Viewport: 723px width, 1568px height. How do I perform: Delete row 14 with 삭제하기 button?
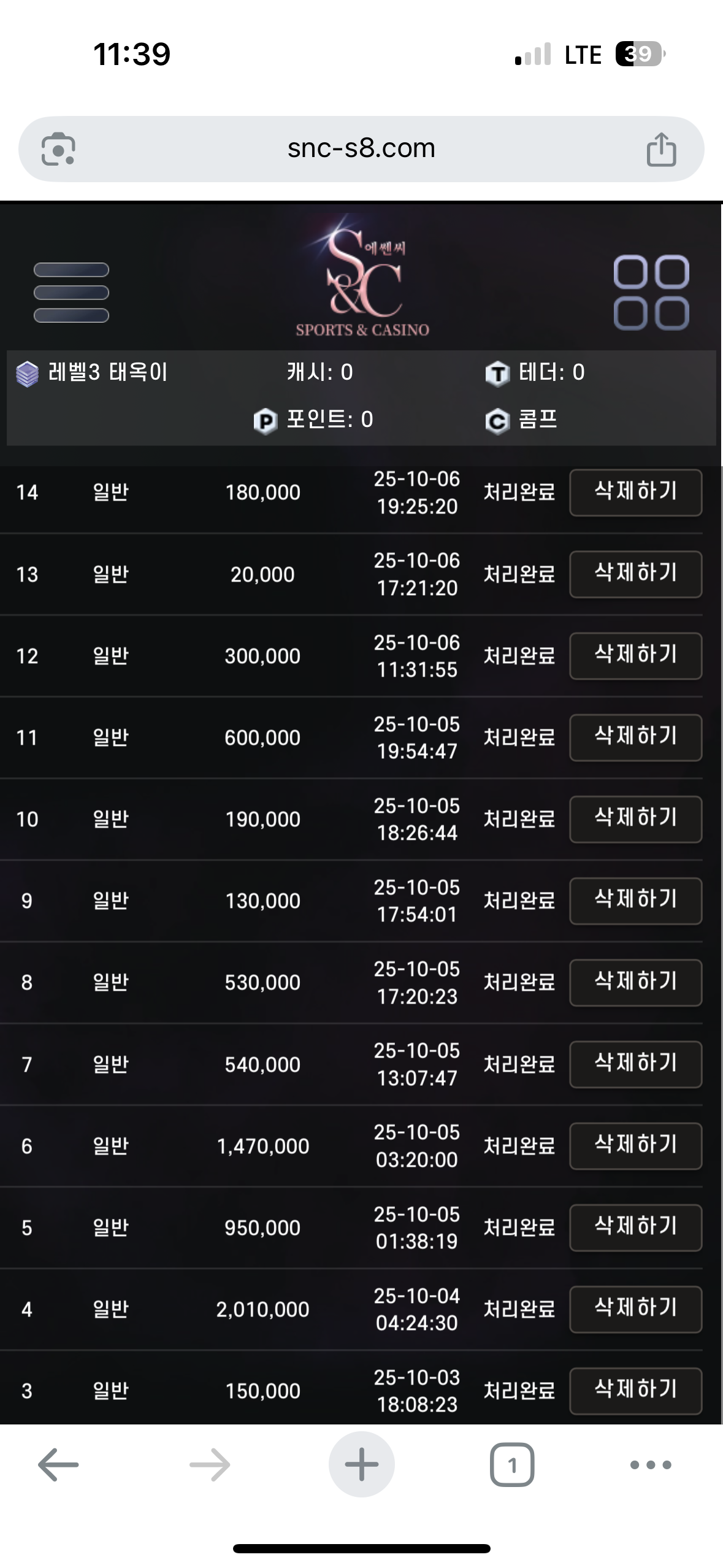tap(635, 492)
